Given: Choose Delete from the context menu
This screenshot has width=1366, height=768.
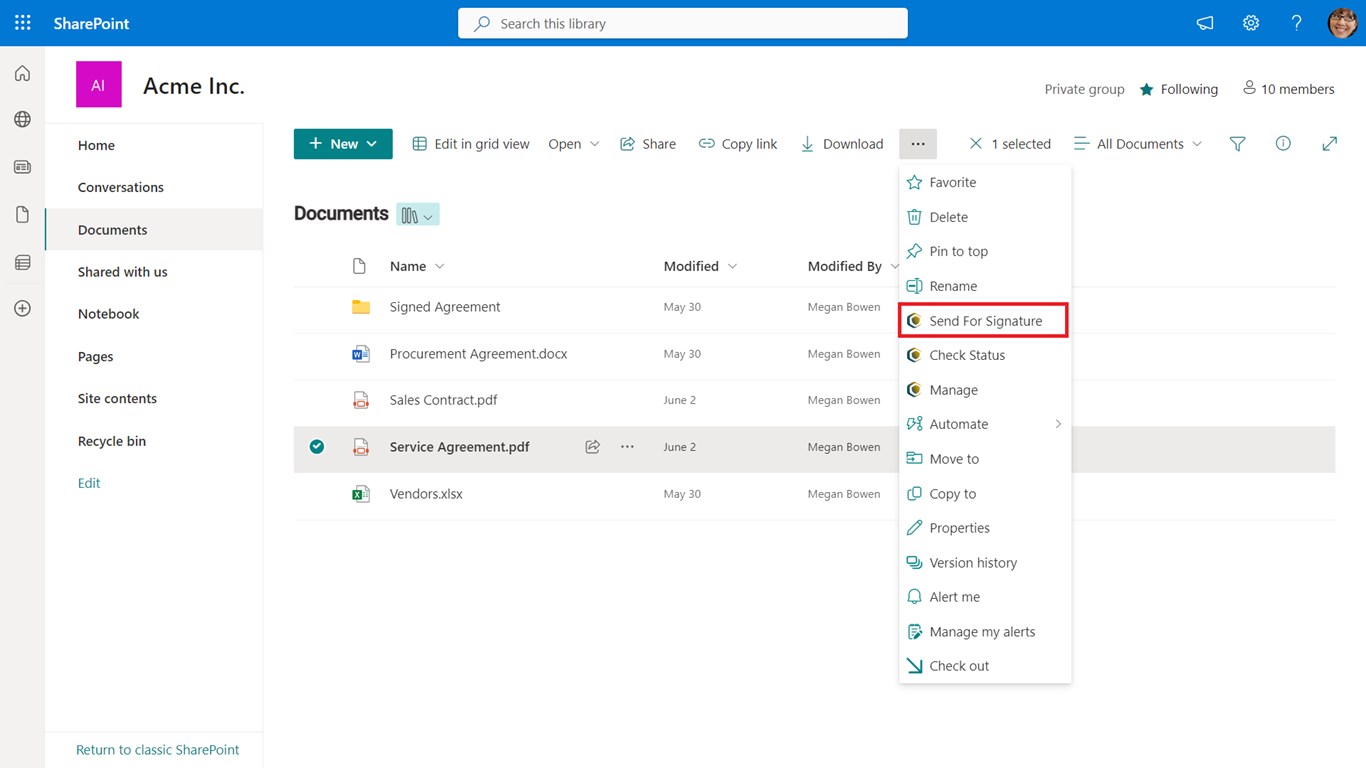Looking at the screenshot, I should click(x=985, y=217).
